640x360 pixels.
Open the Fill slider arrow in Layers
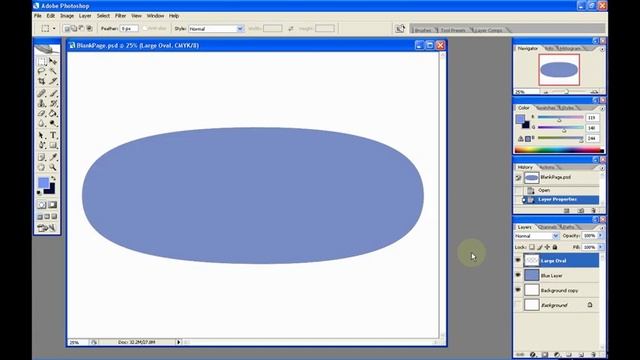[x=600, y=247]
